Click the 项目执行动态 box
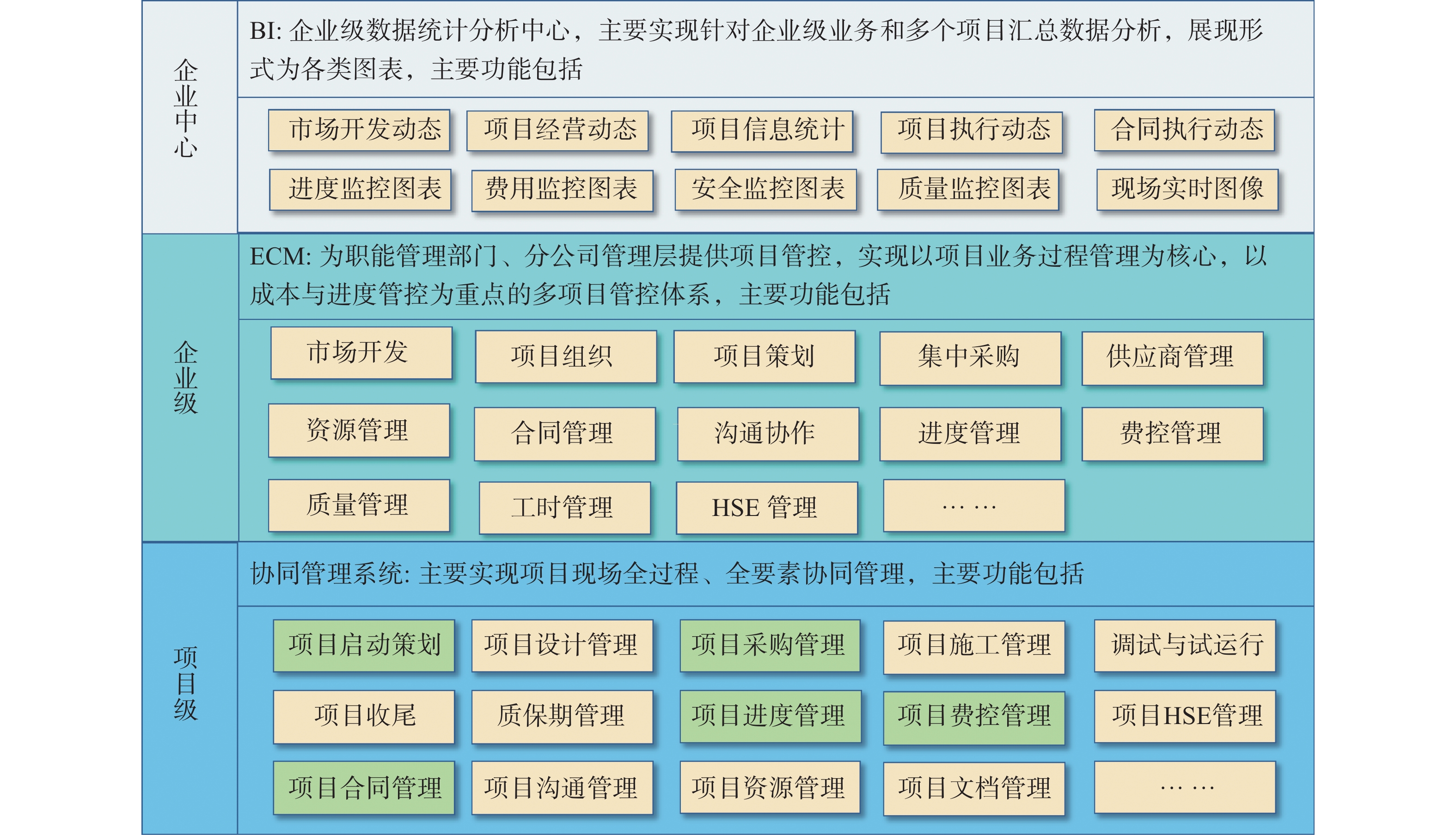 click(x=972, y=132)
